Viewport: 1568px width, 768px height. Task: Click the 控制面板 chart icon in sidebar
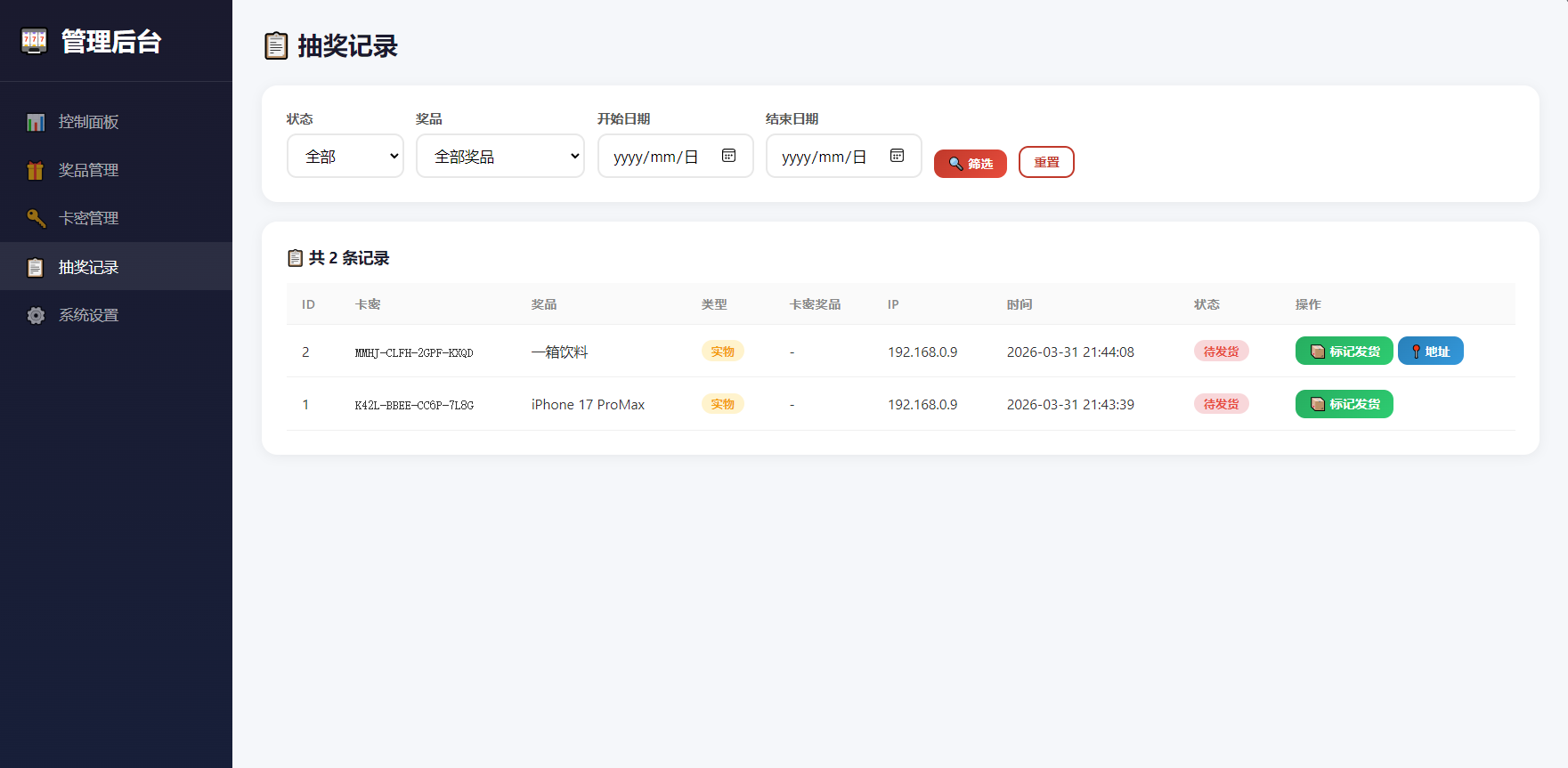[36, 122]
